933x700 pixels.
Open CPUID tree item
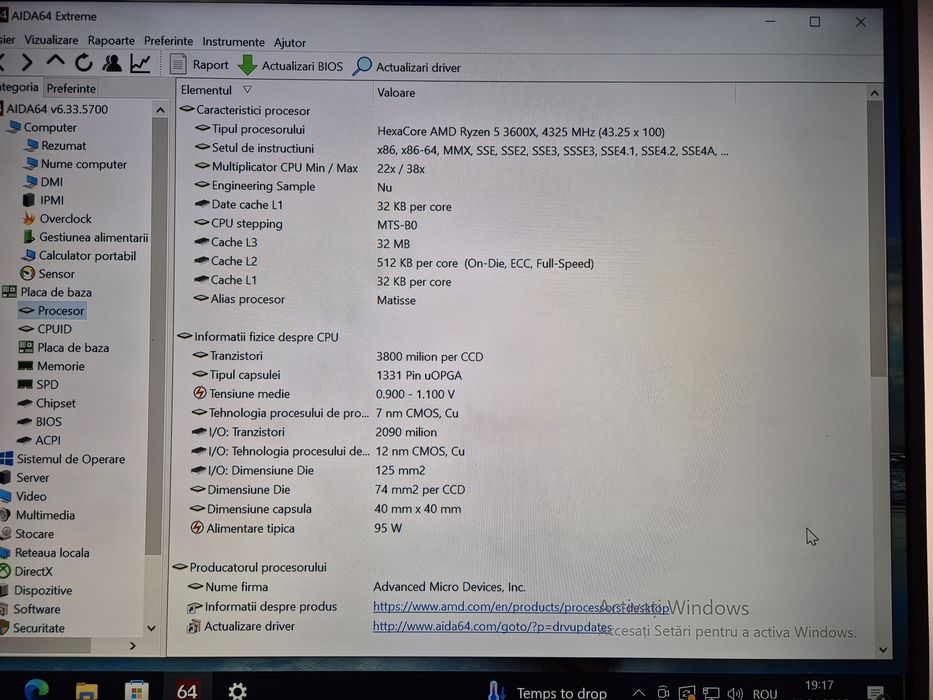[45, 329]
